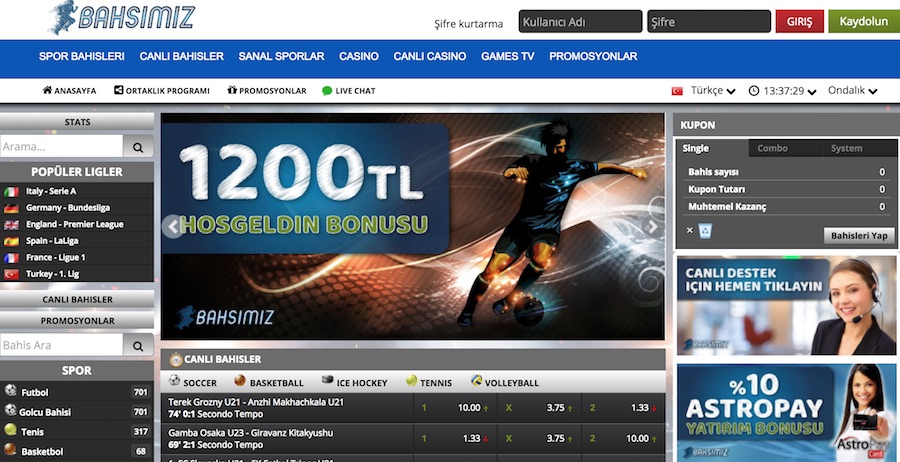Open the Casino menu item
This screenshot has height=462, width=900.
point(359,56)
